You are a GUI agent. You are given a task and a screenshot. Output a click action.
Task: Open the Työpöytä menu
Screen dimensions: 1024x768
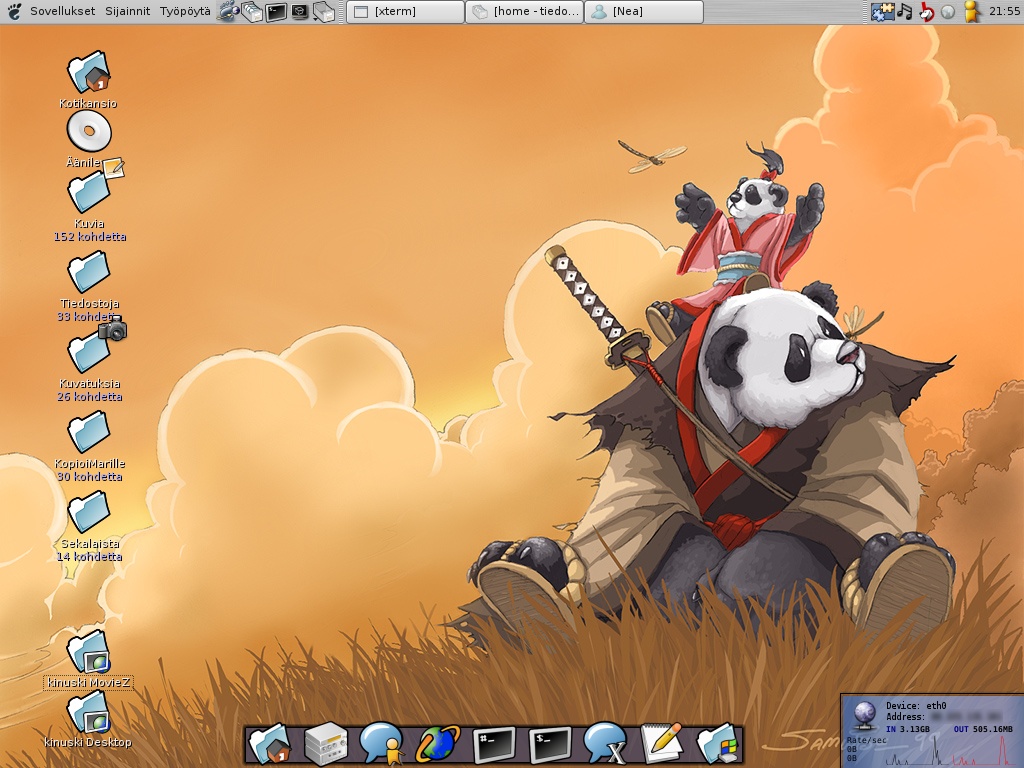pyautogui.click(x=185, y=11)
